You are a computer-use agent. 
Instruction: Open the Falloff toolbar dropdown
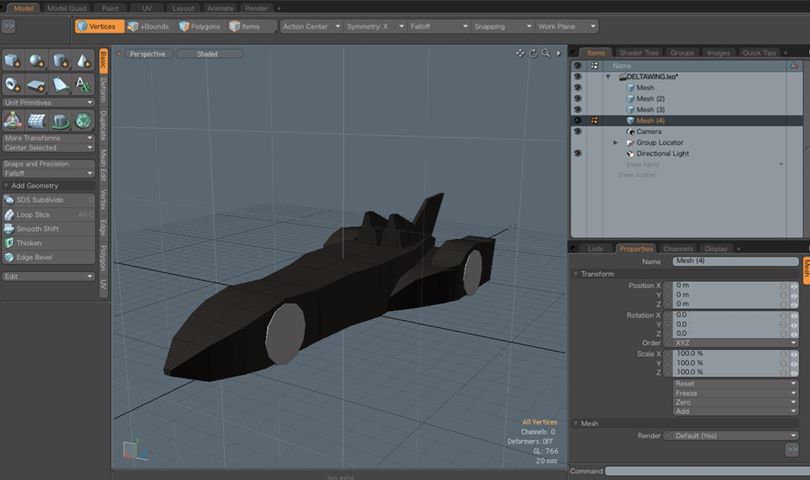[x=439, y=26]
